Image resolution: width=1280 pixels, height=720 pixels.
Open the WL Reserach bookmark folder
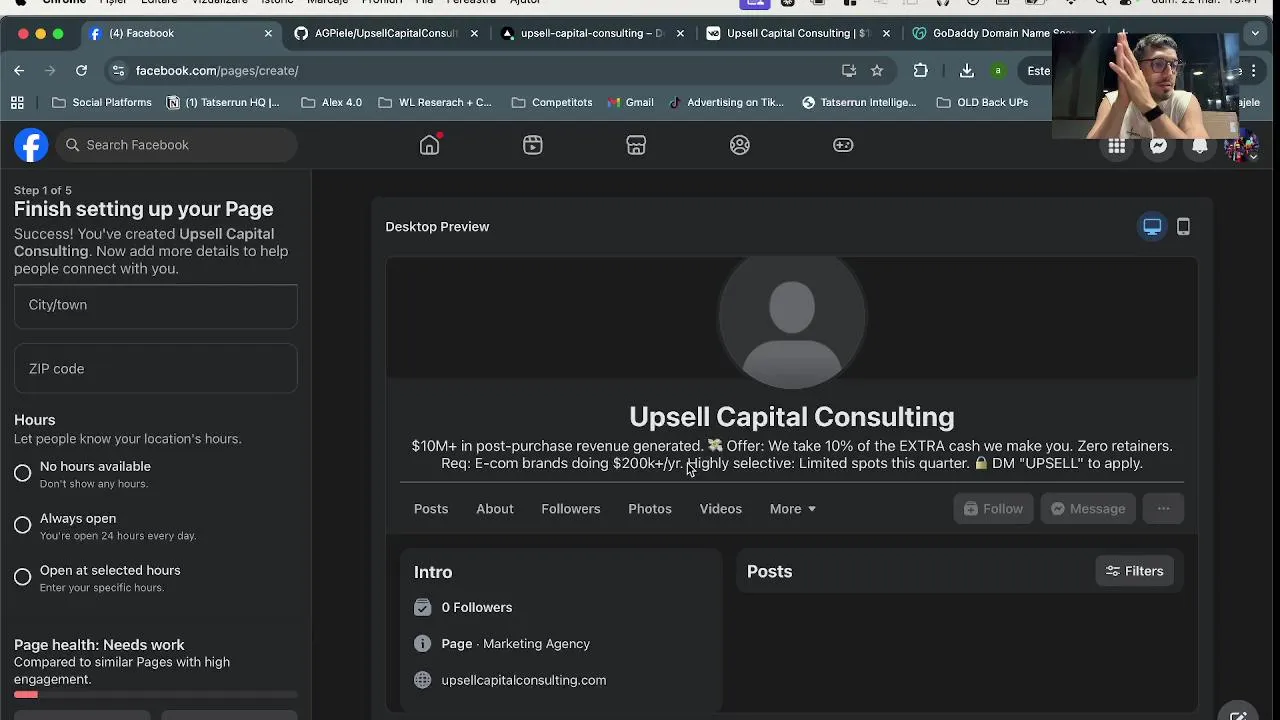(x=435, y=102)
